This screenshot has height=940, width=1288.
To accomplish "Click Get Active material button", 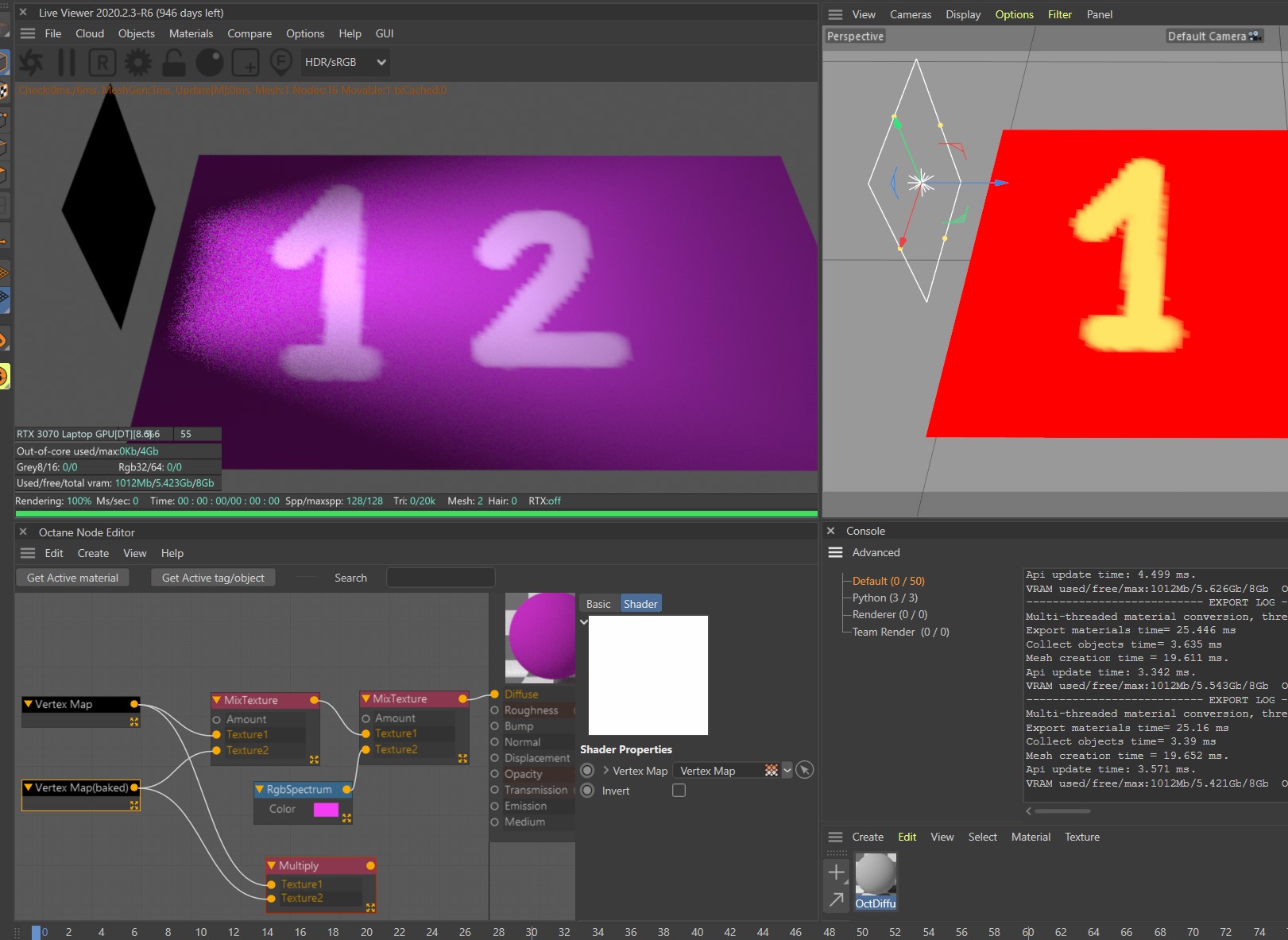I will (x=72, y=578).
